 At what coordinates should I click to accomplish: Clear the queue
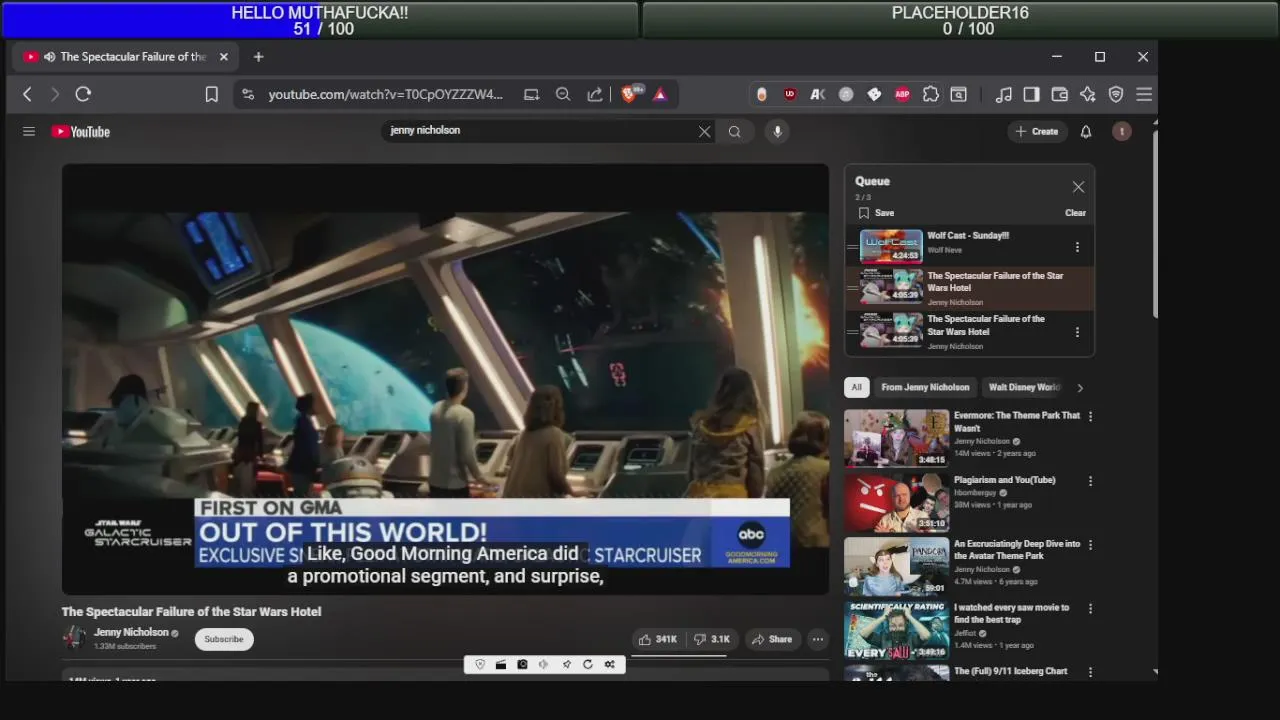coord(1075,213)
